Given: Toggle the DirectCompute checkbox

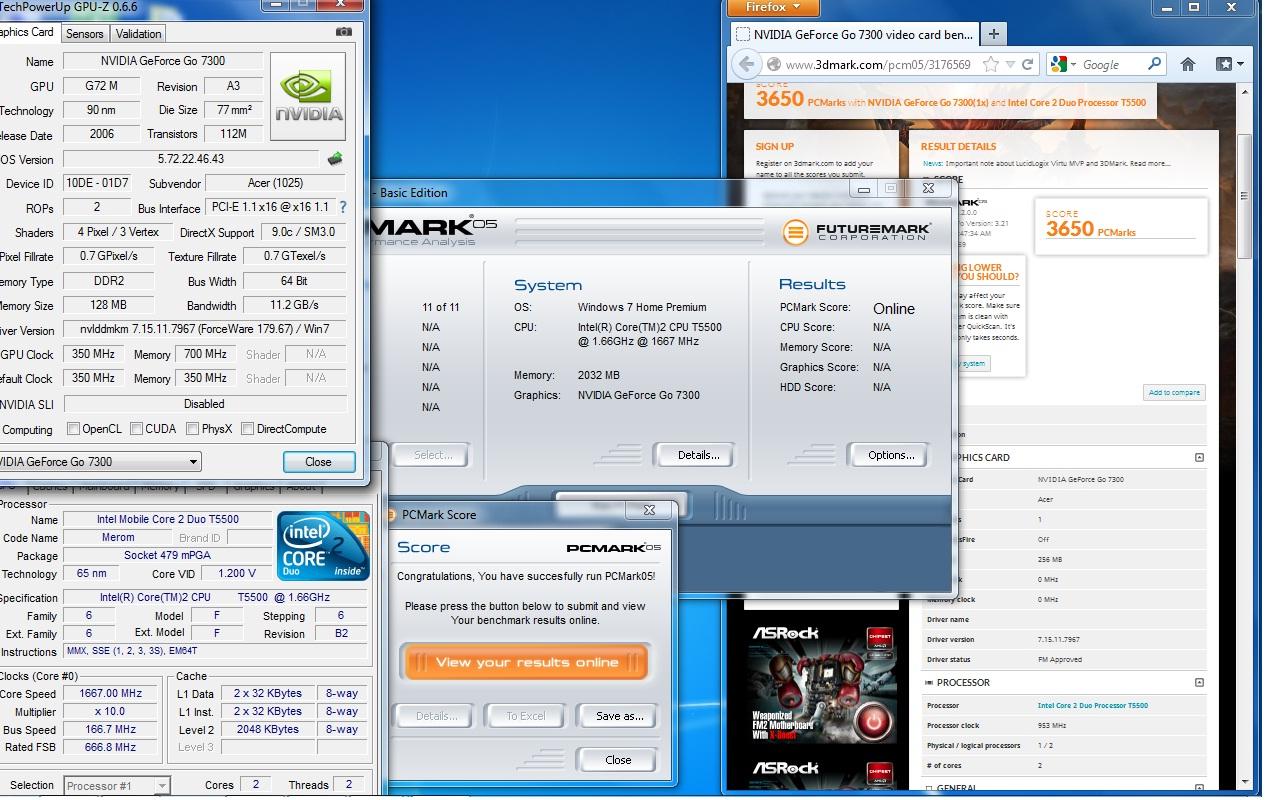Looking at the screenshot, I should tap(247, 429).
